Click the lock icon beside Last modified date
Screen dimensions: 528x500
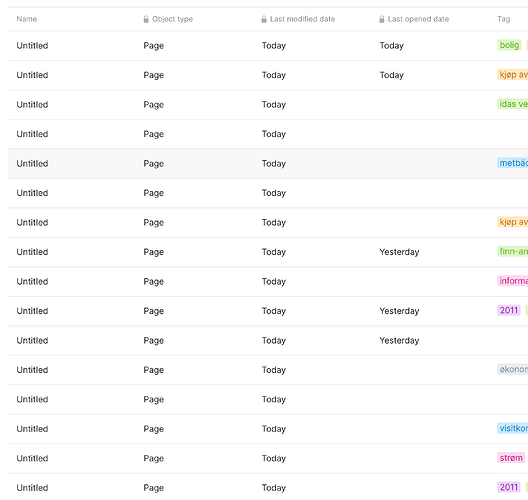pyautogui.click(x=264, y=19)
